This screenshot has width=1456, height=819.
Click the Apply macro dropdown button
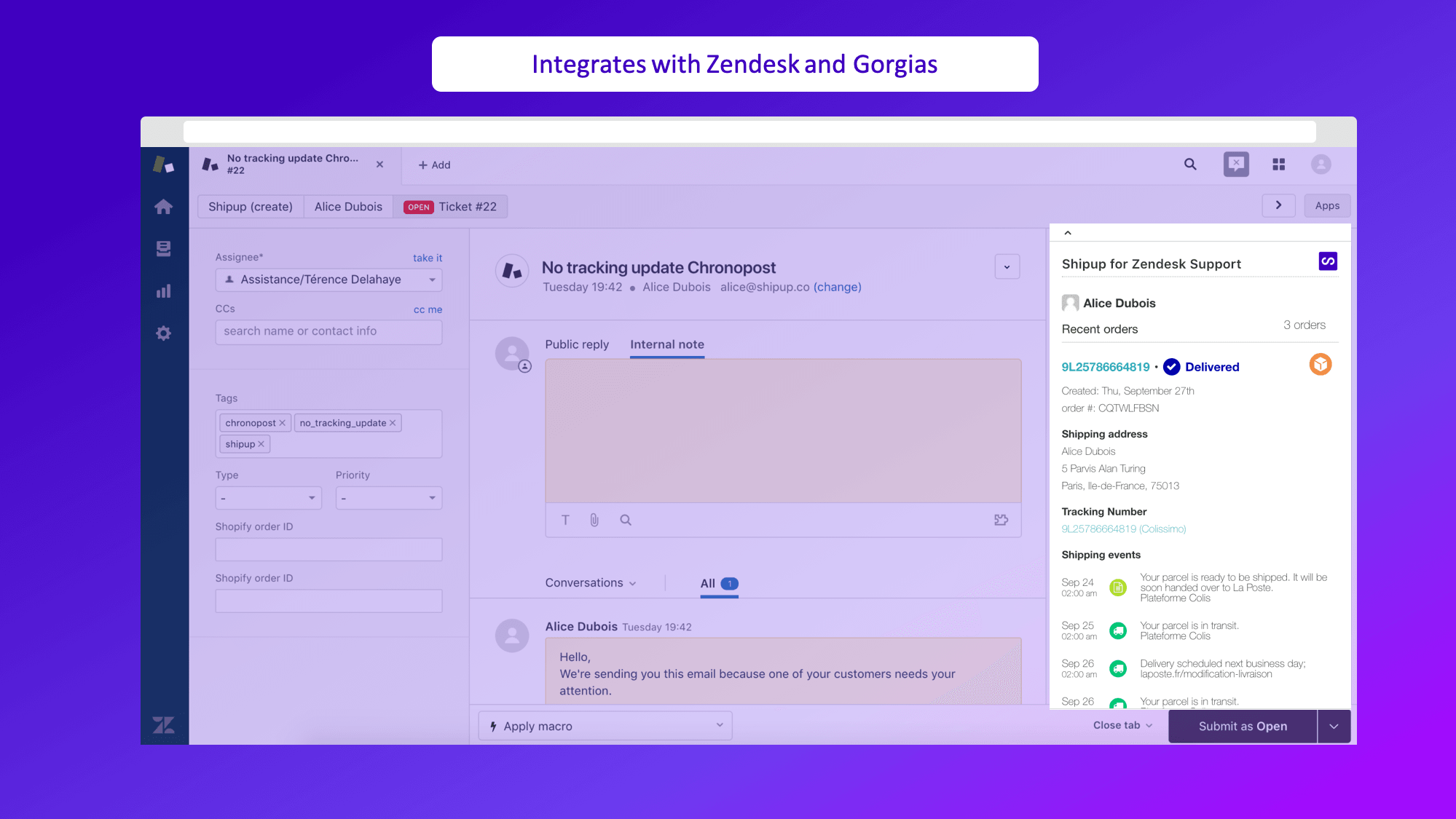605,725
